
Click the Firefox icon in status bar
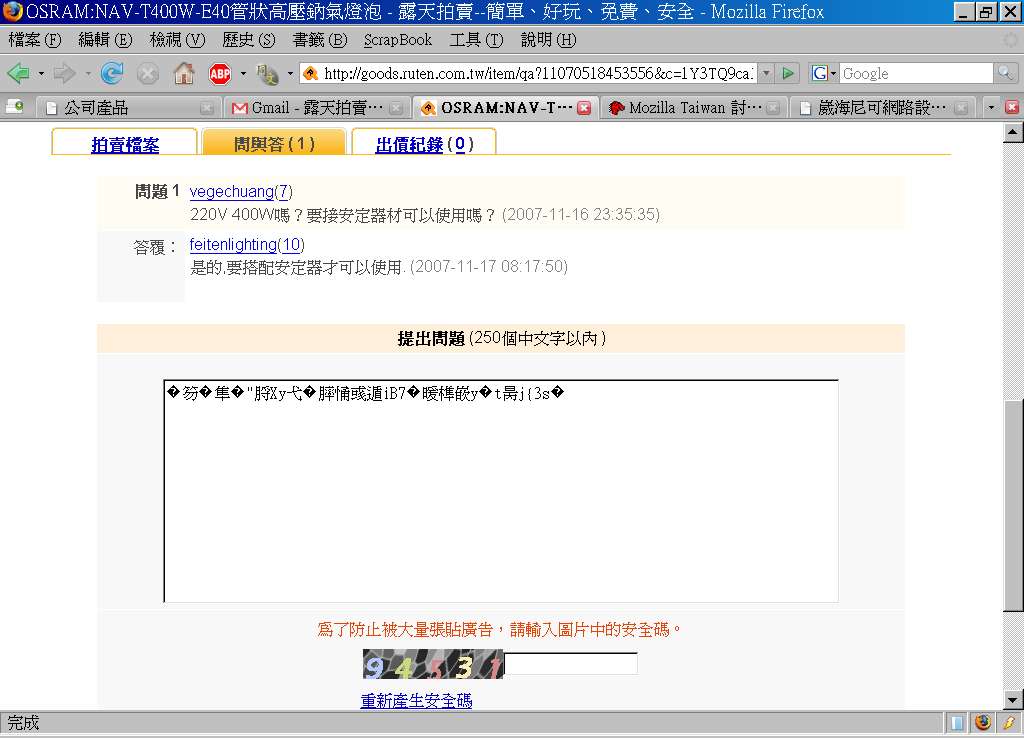pos(983,722)
